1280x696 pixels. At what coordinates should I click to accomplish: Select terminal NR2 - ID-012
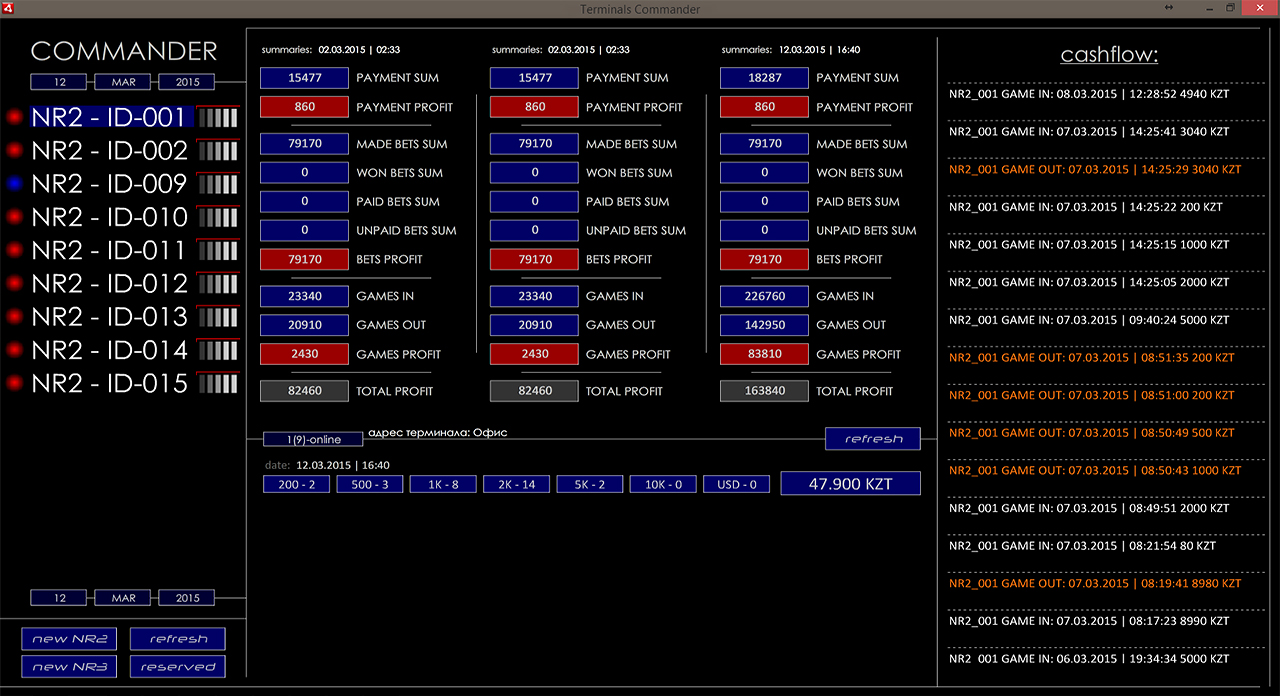point(110,284)
